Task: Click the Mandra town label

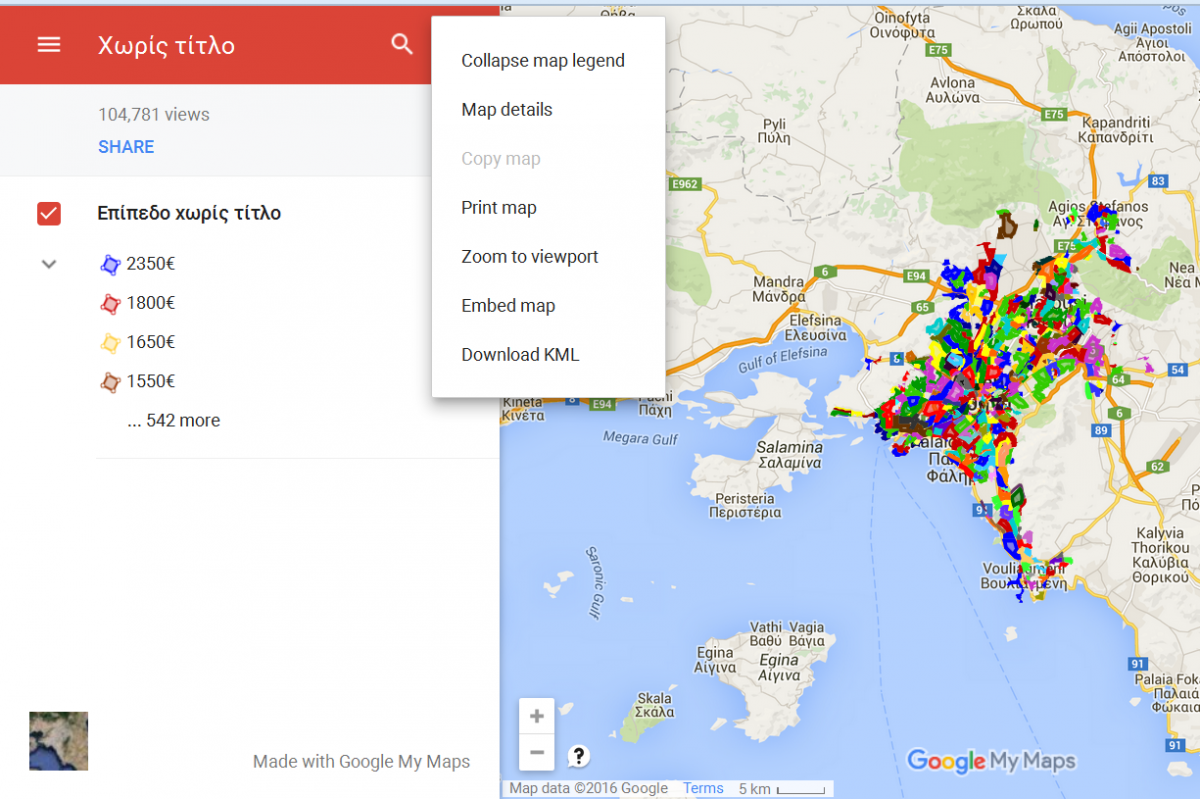Action: coord(778,289)
